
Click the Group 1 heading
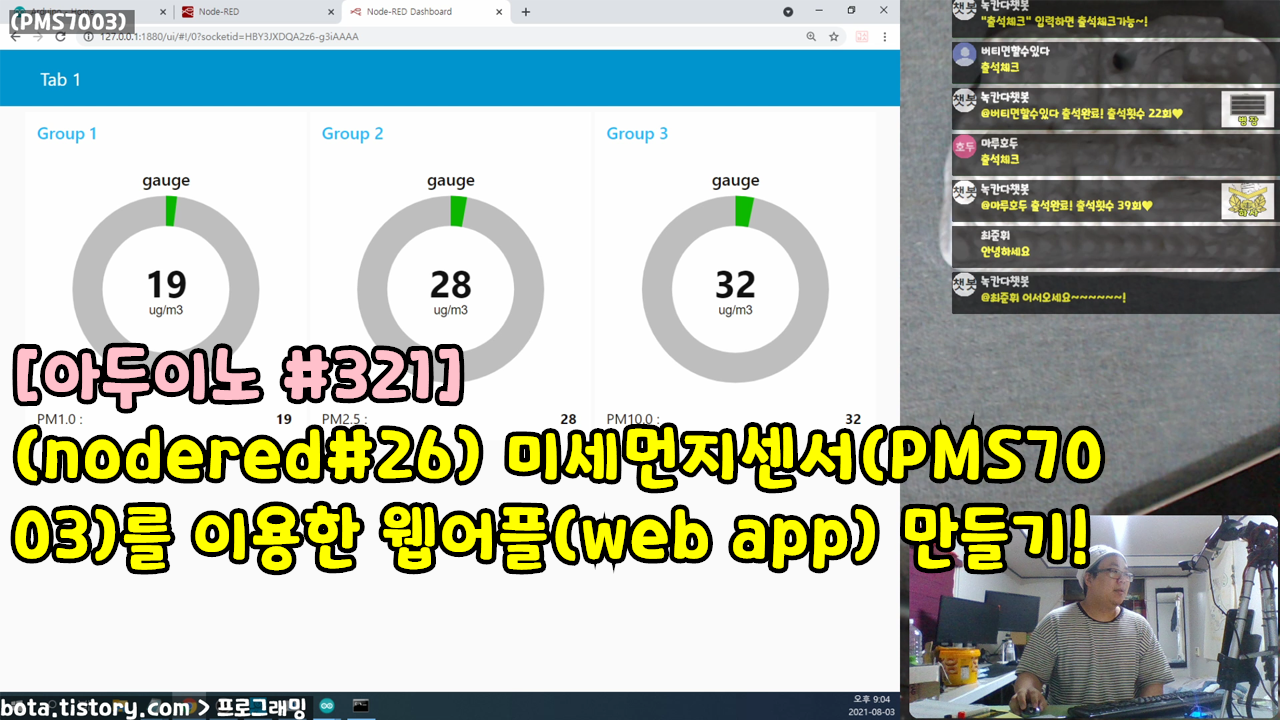(x=67, y=134)
